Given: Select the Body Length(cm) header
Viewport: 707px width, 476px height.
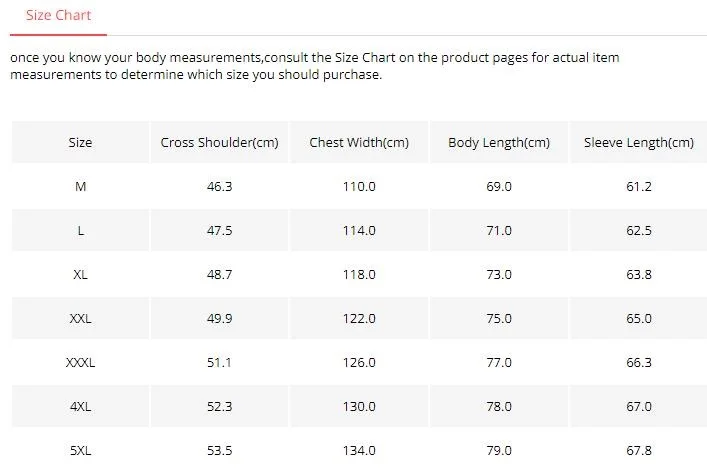Looking at the screenshot, I should pos(499,142).
